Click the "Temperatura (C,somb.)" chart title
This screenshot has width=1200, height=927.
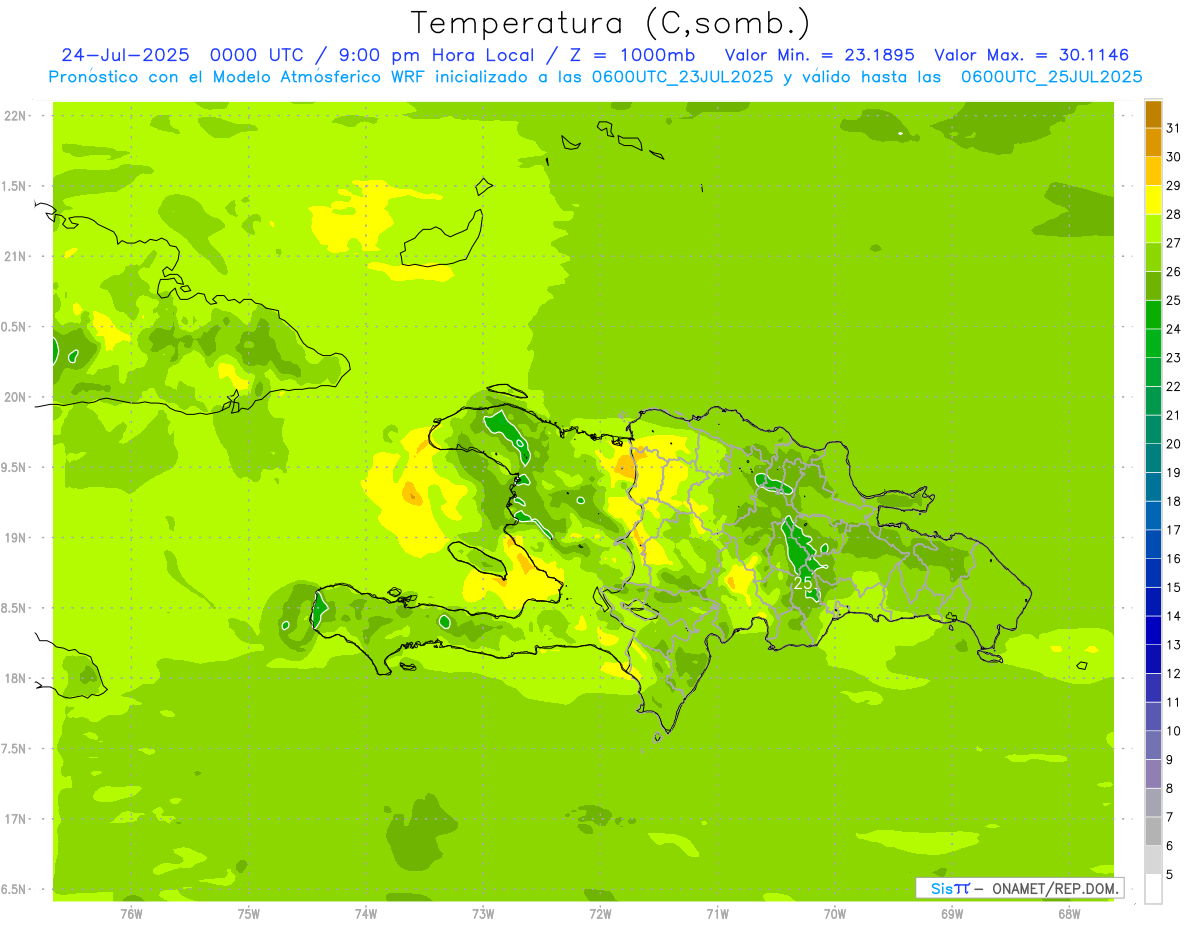coord(611,23)
